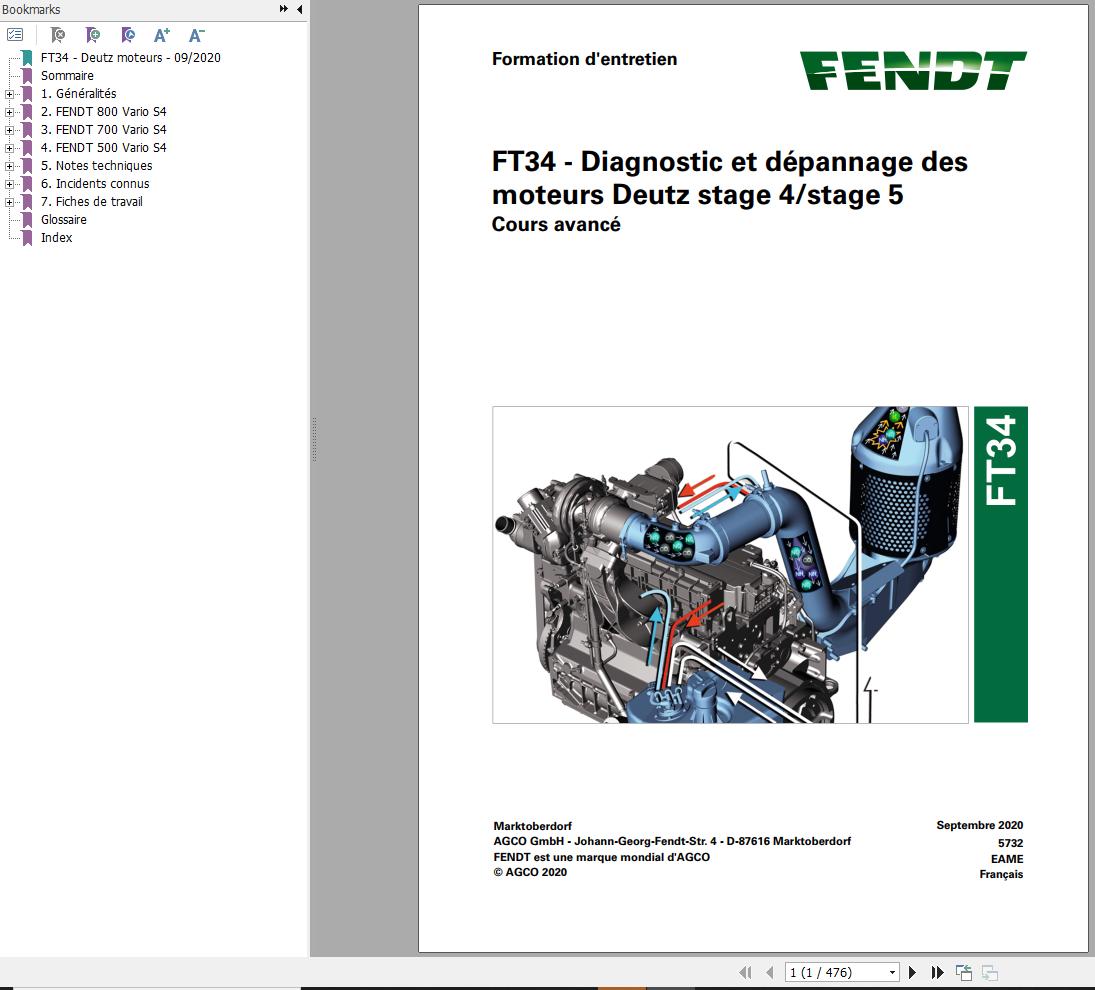This screenshot has width=1095, height=990.
Task: Expand the 7. Fiches de travail bookmark
Action: point(9,202)
